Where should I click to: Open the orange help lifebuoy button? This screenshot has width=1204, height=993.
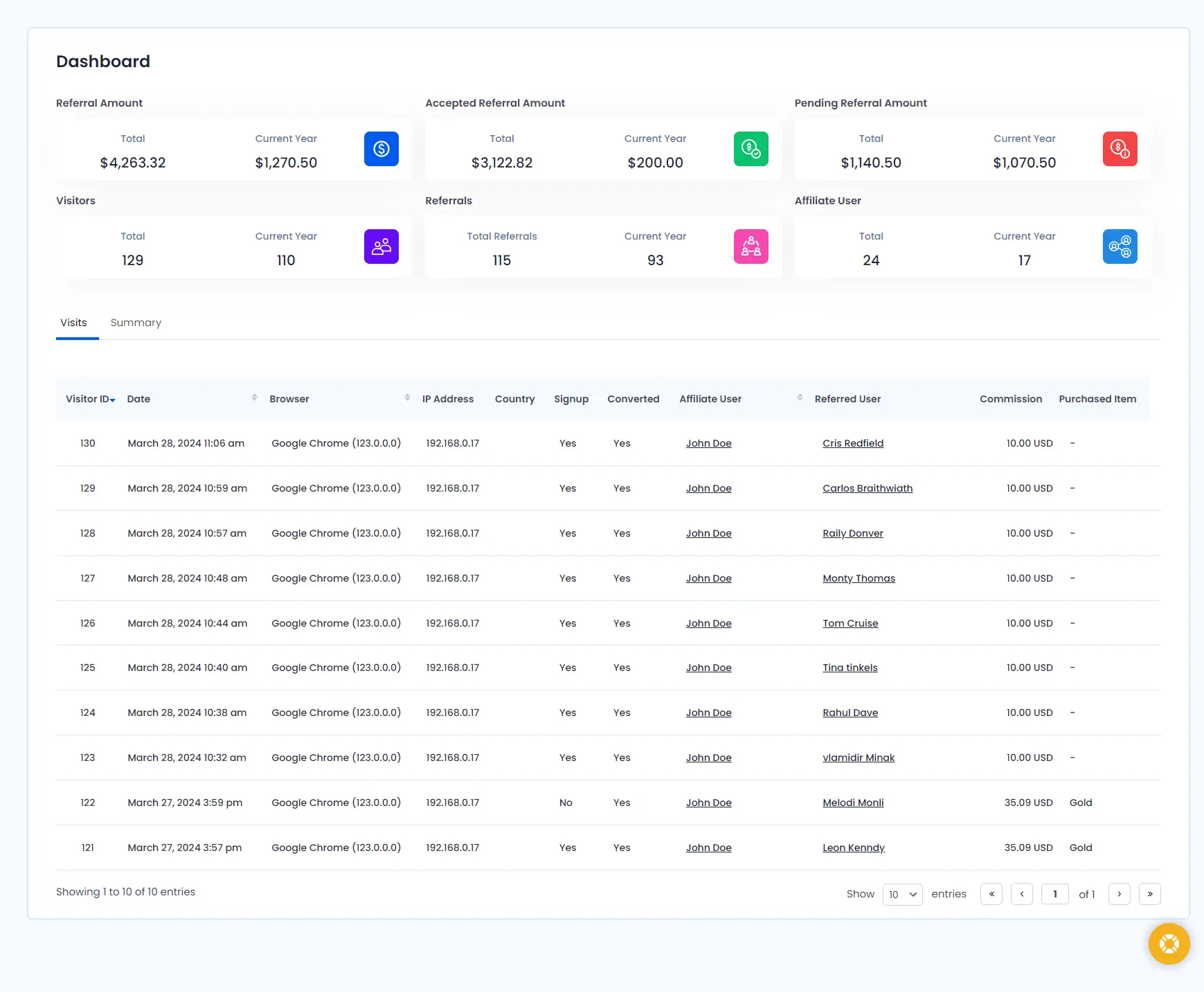[x=1169, y=944]
